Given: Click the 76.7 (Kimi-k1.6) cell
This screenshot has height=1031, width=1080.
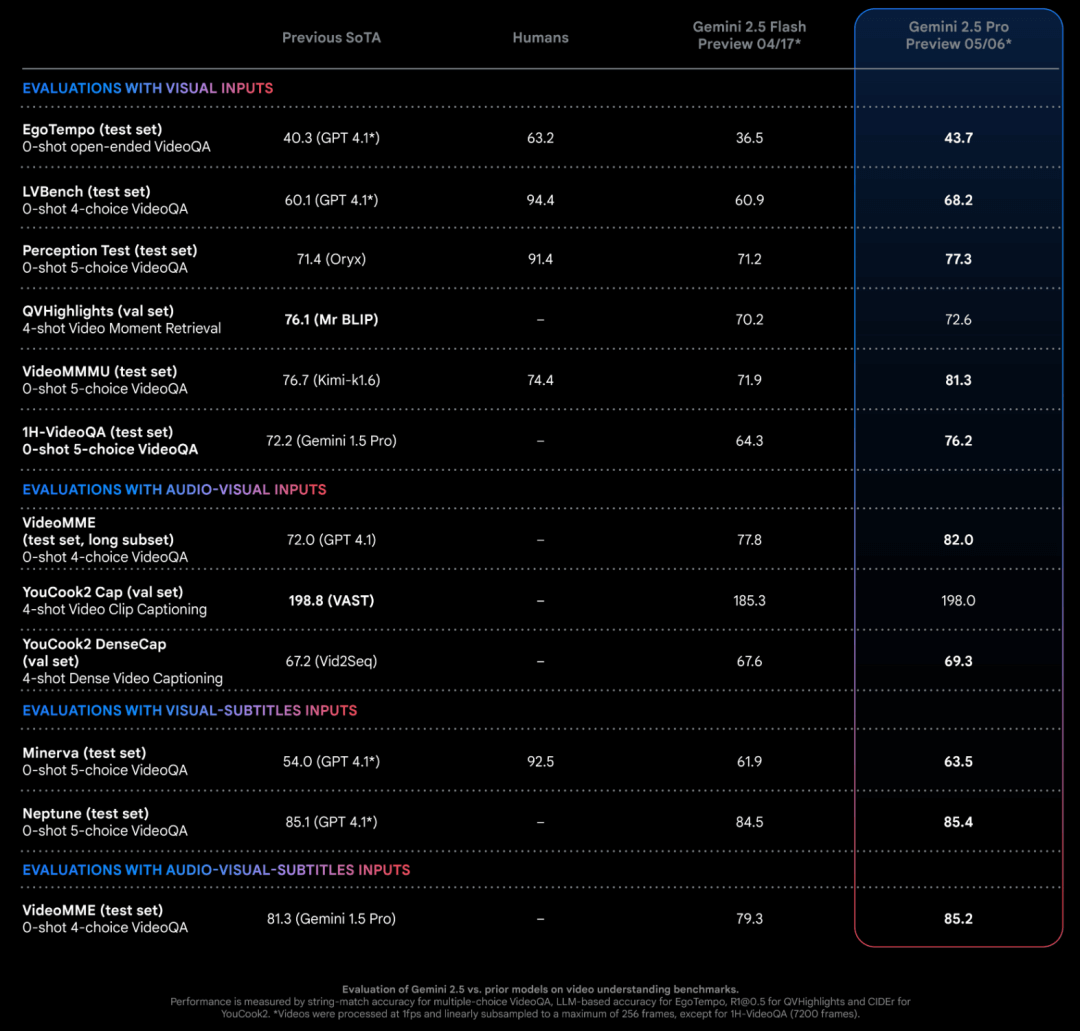Looking at the screenshot, I should pos(331,380).
